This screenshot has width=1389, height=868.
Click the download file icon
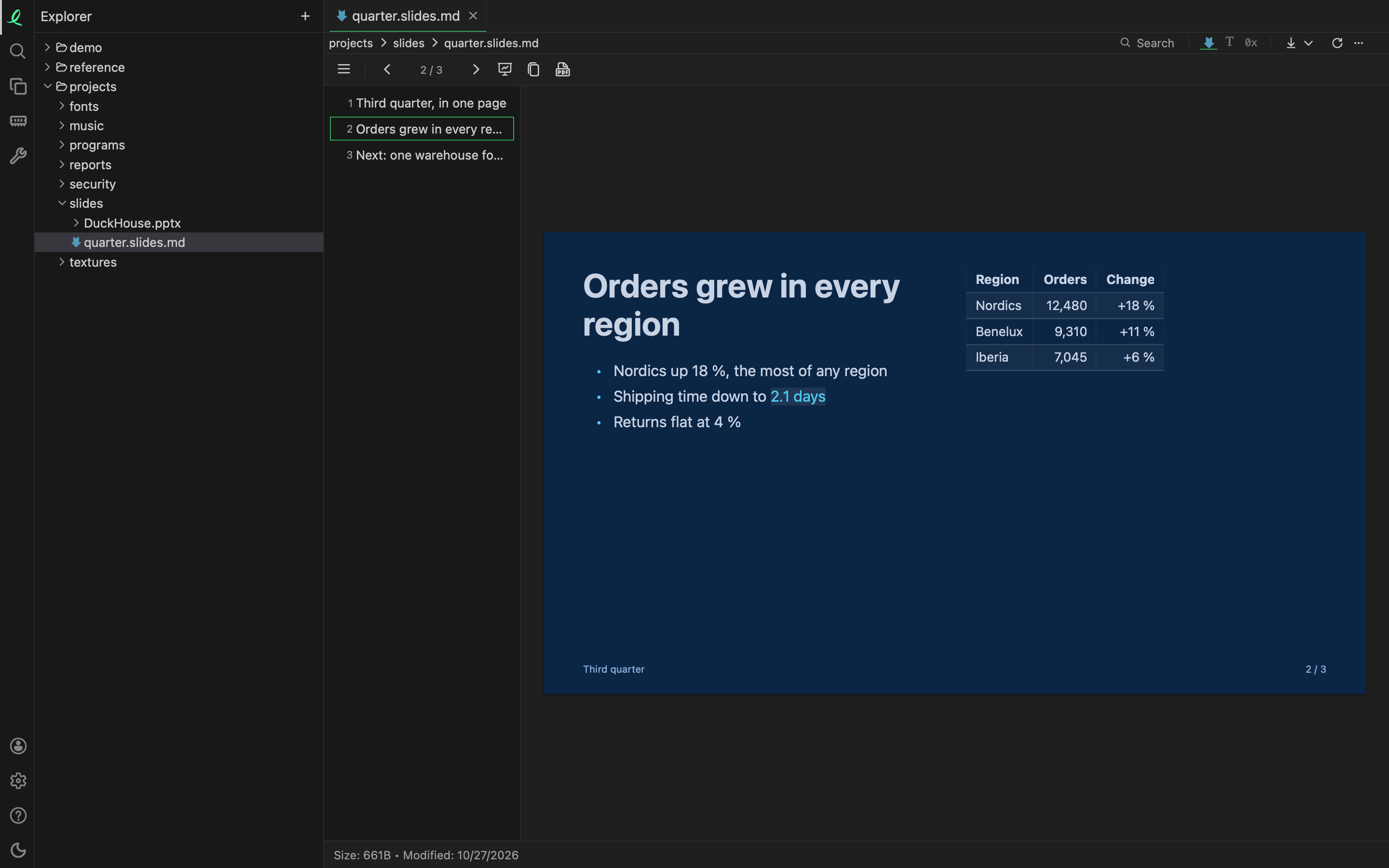point(1291,43)
